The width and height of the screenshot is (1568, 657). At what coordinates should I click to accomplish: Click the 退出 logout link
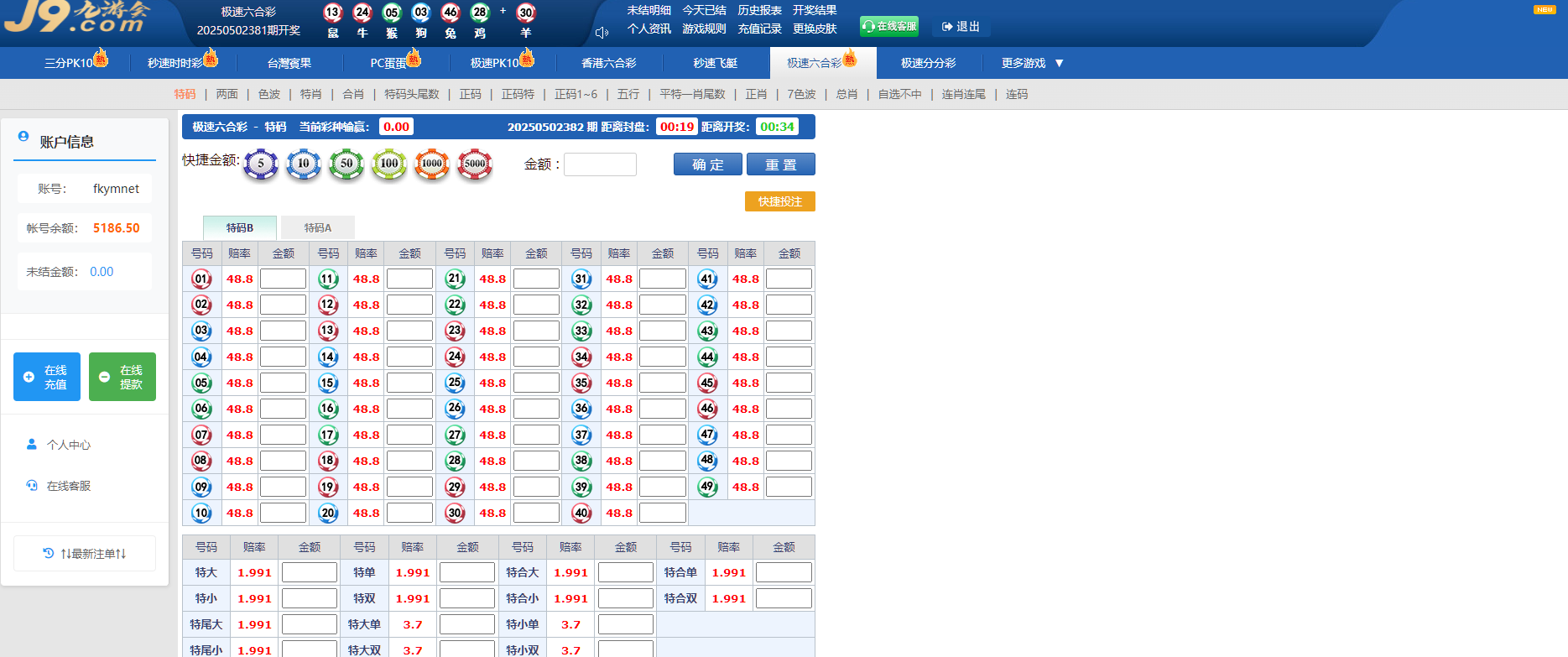[x=961, y=27]
